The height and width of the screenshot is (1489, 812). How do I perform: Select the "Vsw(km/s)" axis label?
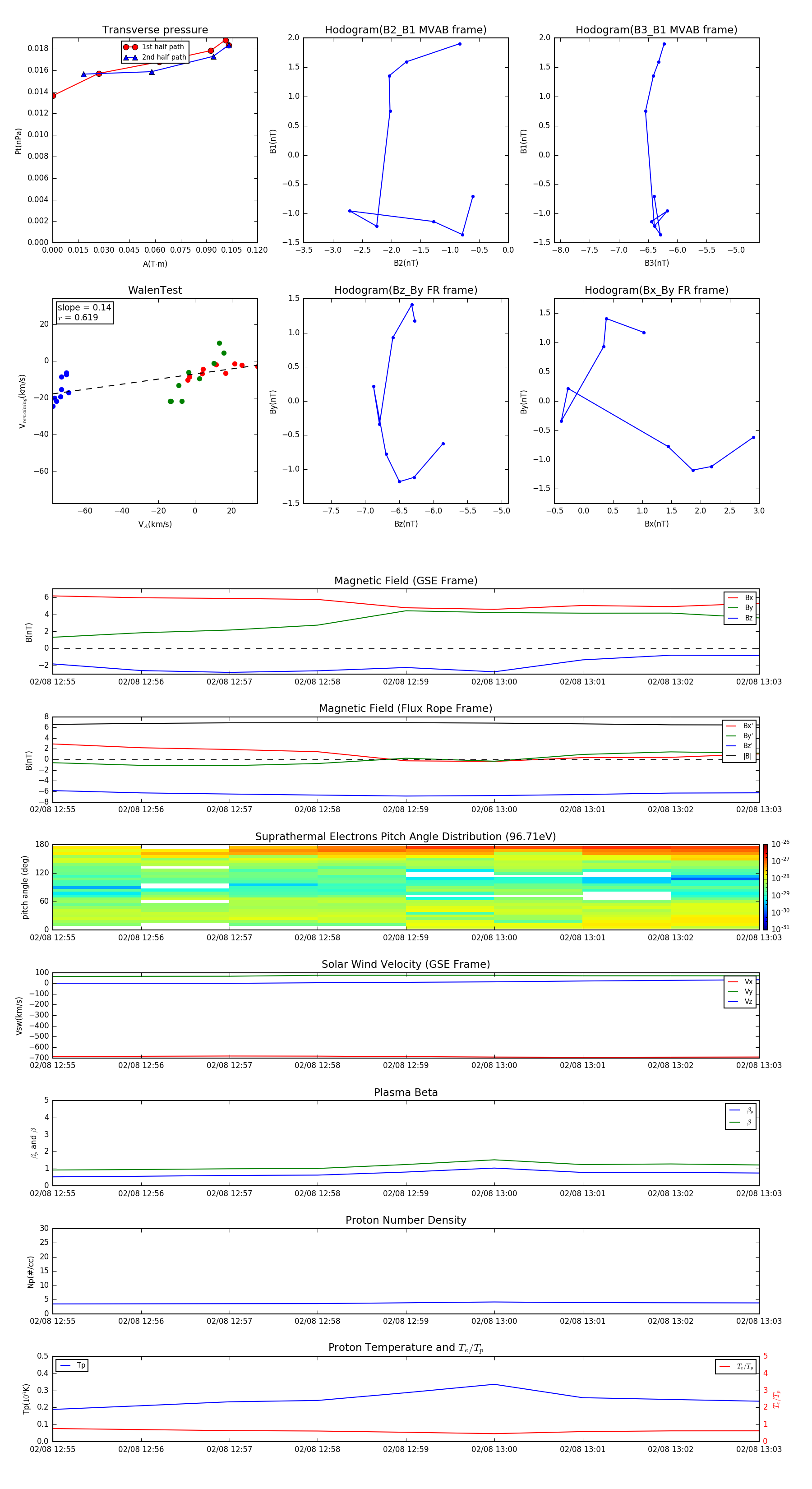pyautogui.click(x=18, y=1016)
